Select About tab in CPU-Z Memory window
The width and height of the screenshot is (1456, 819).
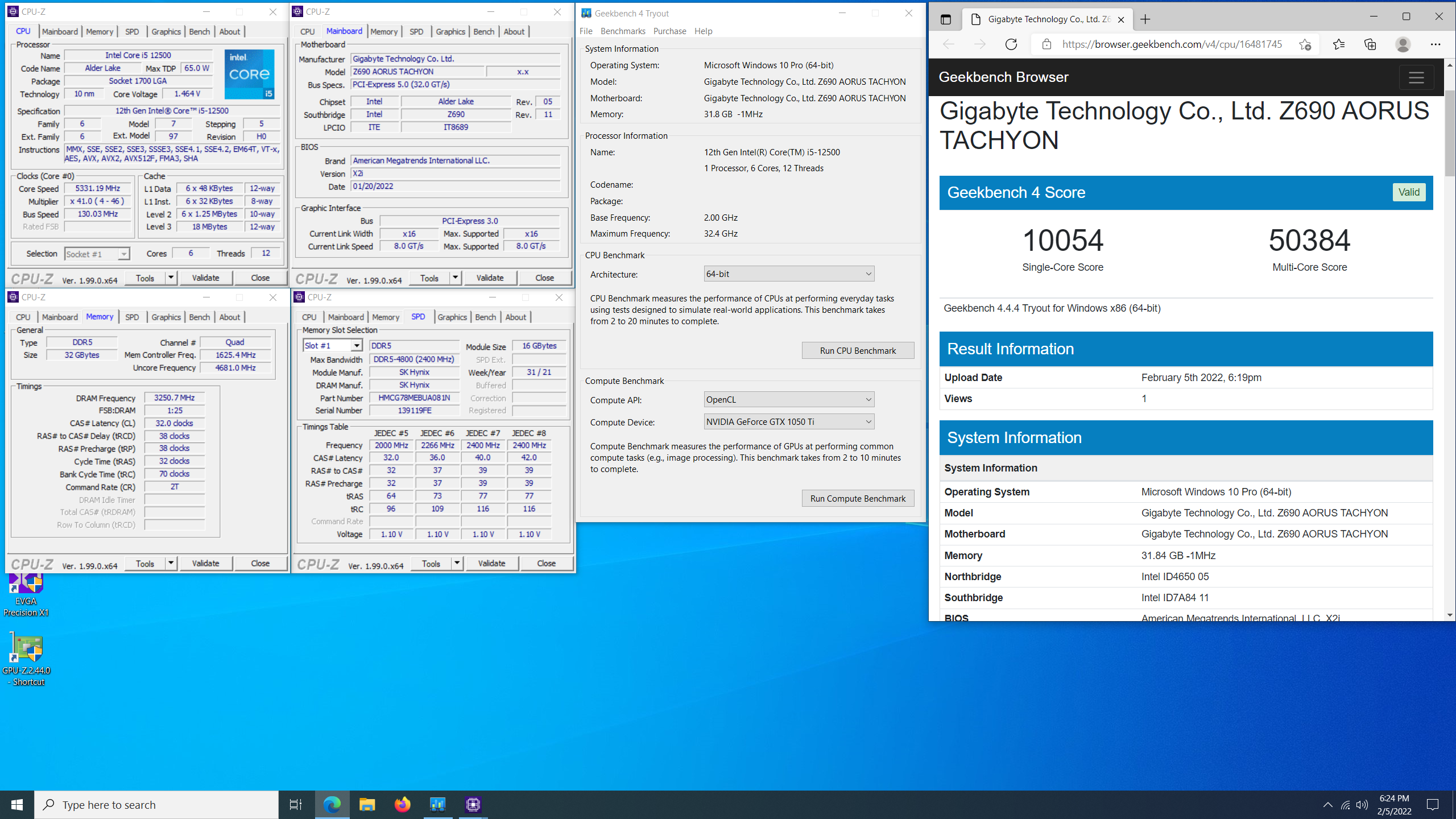coord(230,317)
